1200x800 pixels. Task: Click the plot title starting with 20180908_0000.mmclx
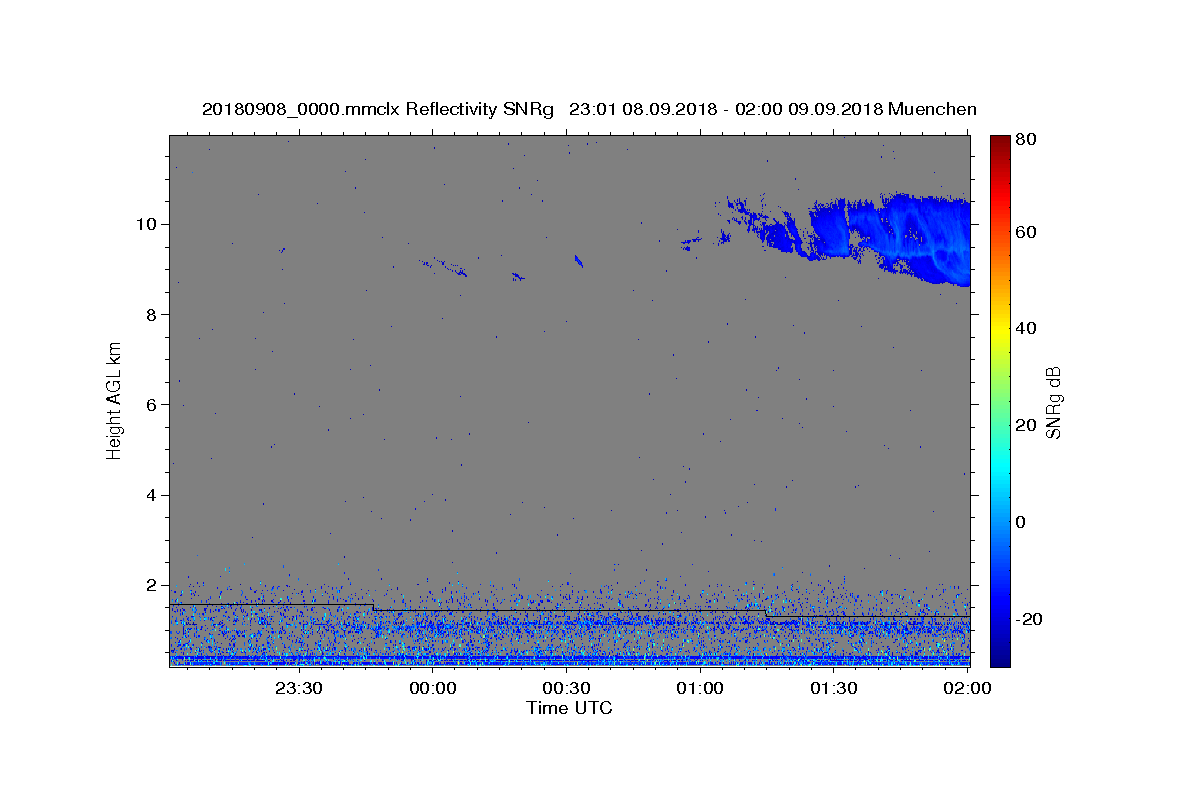click(589, 109)
